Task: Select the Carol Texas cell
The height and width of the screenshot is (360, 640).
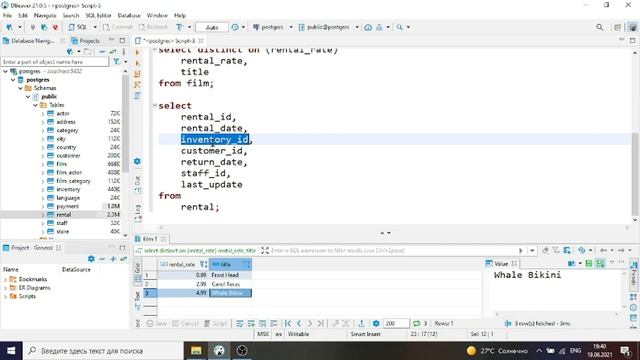Action: pyautogui.click(x=230, y=284)
